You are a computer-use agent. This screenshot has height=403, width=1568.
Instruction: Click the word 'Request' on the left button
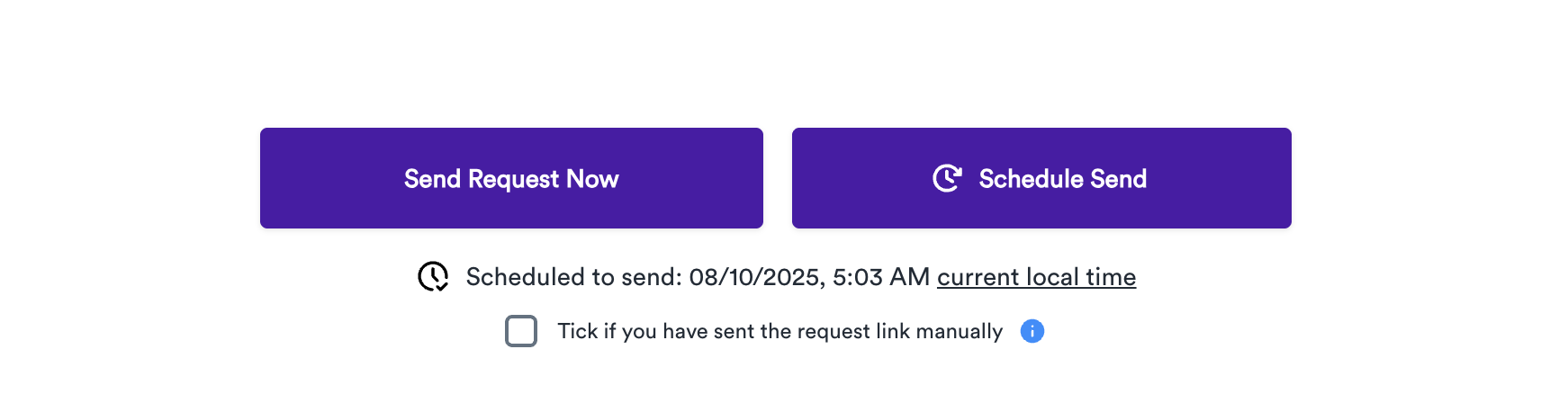pyautogui.click(x=513, y=179)
